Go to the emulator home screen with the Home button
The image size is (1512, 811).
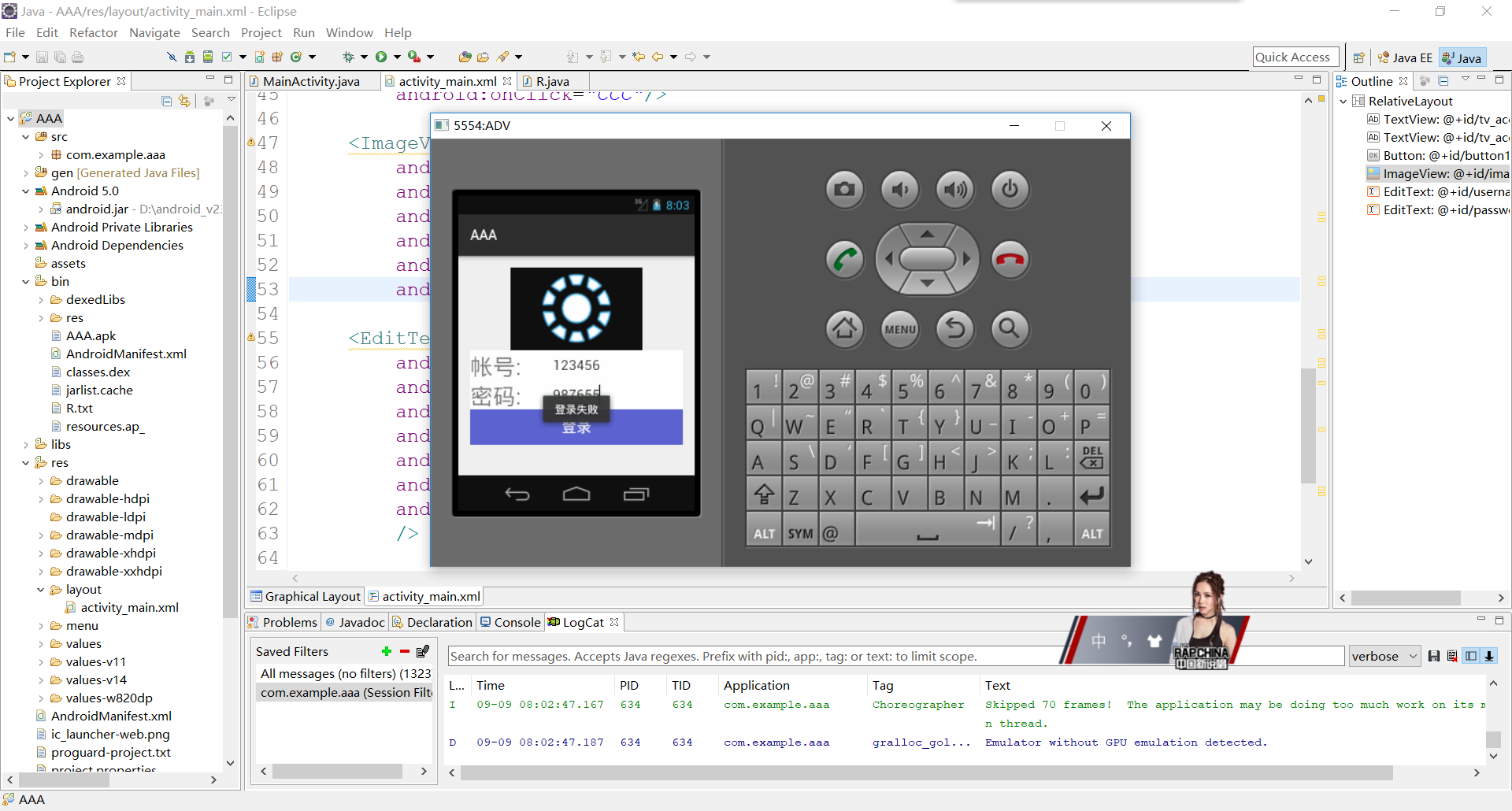[x=844, y=328]
